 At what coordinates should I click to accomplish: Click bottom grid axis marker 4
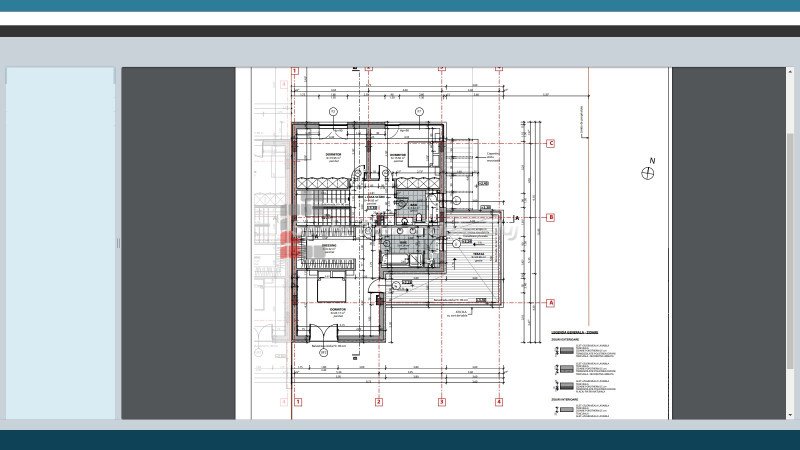point(498,402)
